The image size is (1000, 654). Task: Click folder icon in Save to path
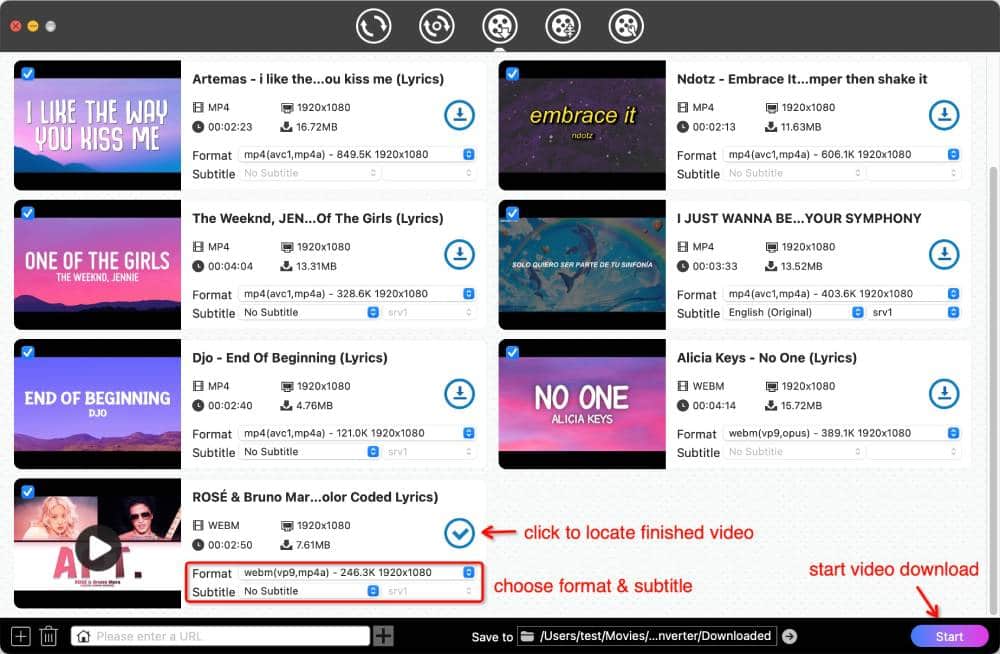pyautogui.click(x=527, y=636)
